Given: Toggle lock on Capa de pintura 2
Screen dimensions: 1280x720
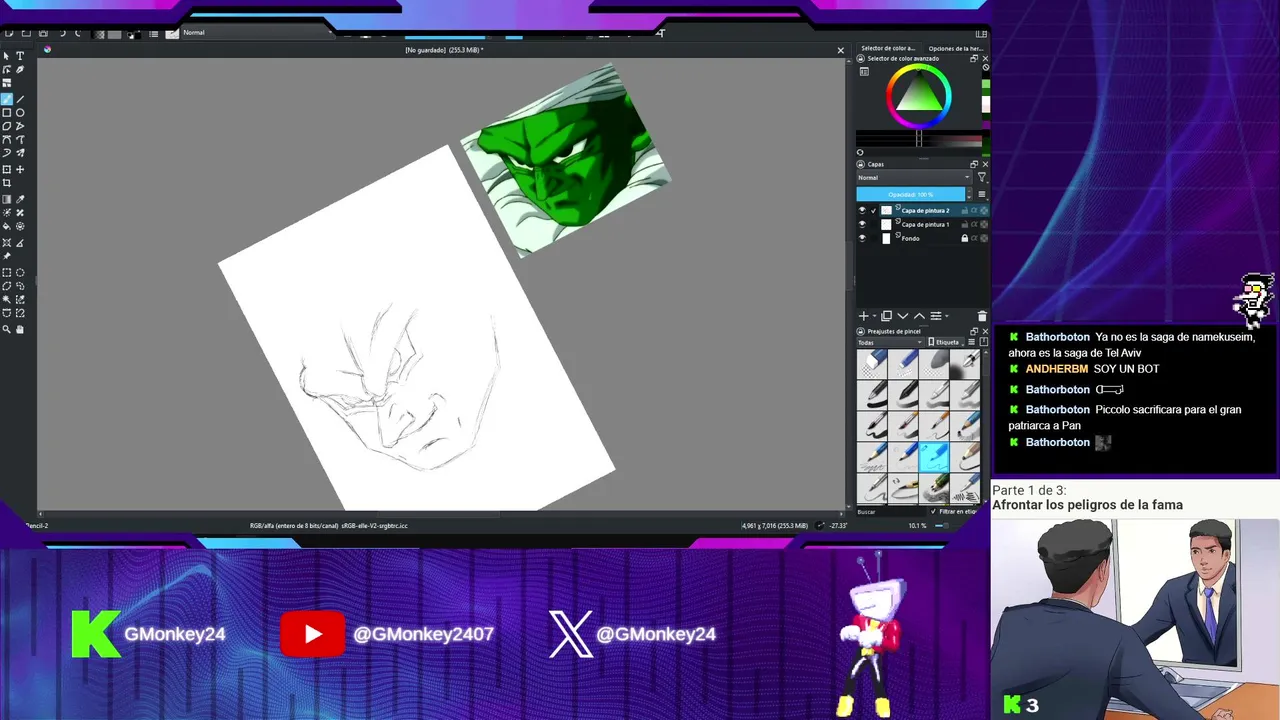Looking at the screenshot, I should 965,210.
